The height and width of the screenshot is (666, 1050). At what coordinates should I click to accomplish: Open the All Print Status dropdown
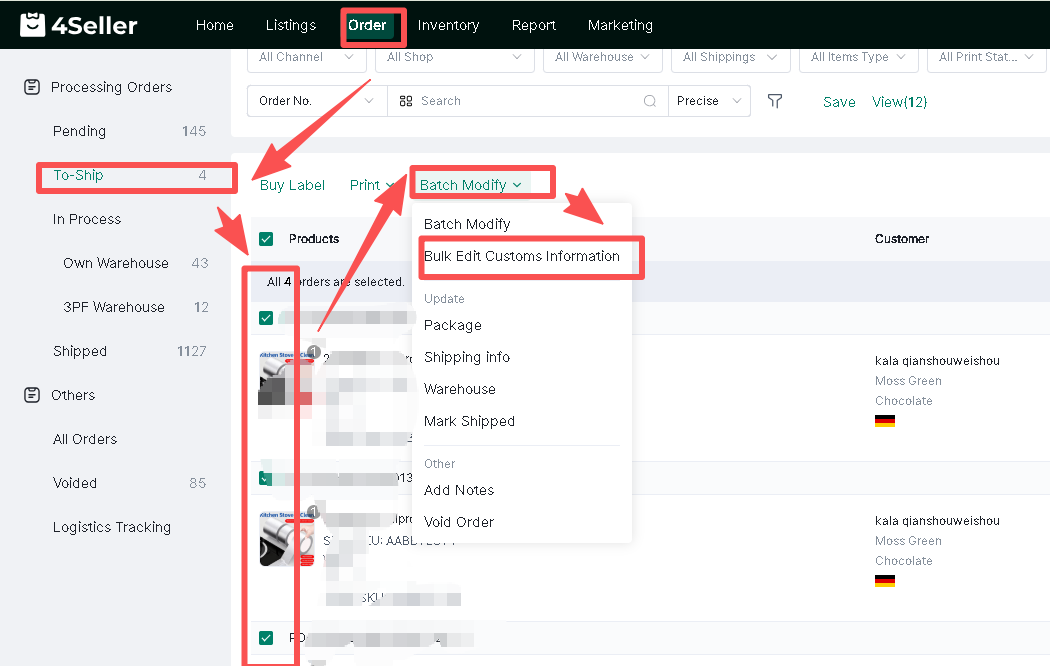click(x=987, y=58)
